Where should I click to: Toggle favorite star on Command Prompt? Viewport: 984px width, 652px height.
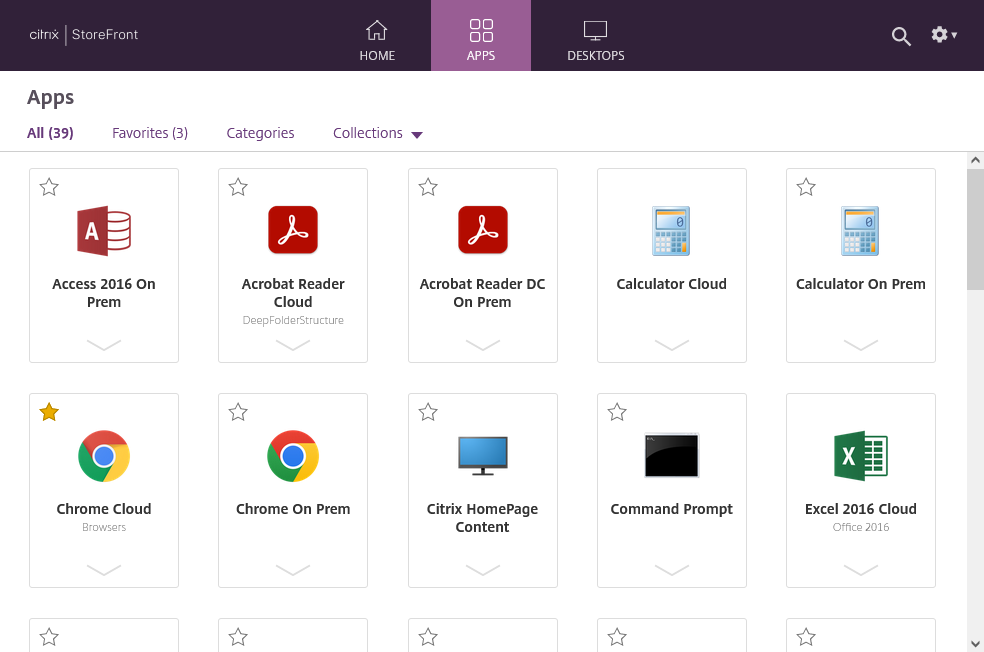617,412
